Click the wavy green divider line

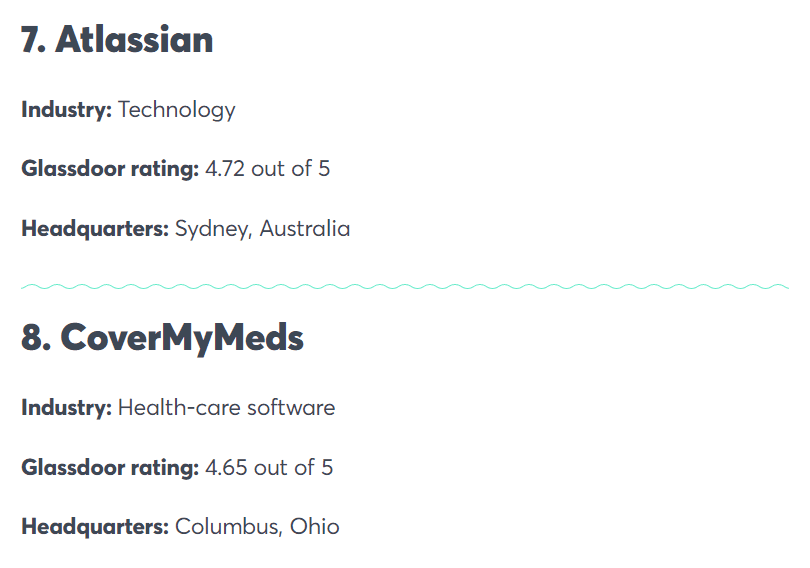click(405, 288)
